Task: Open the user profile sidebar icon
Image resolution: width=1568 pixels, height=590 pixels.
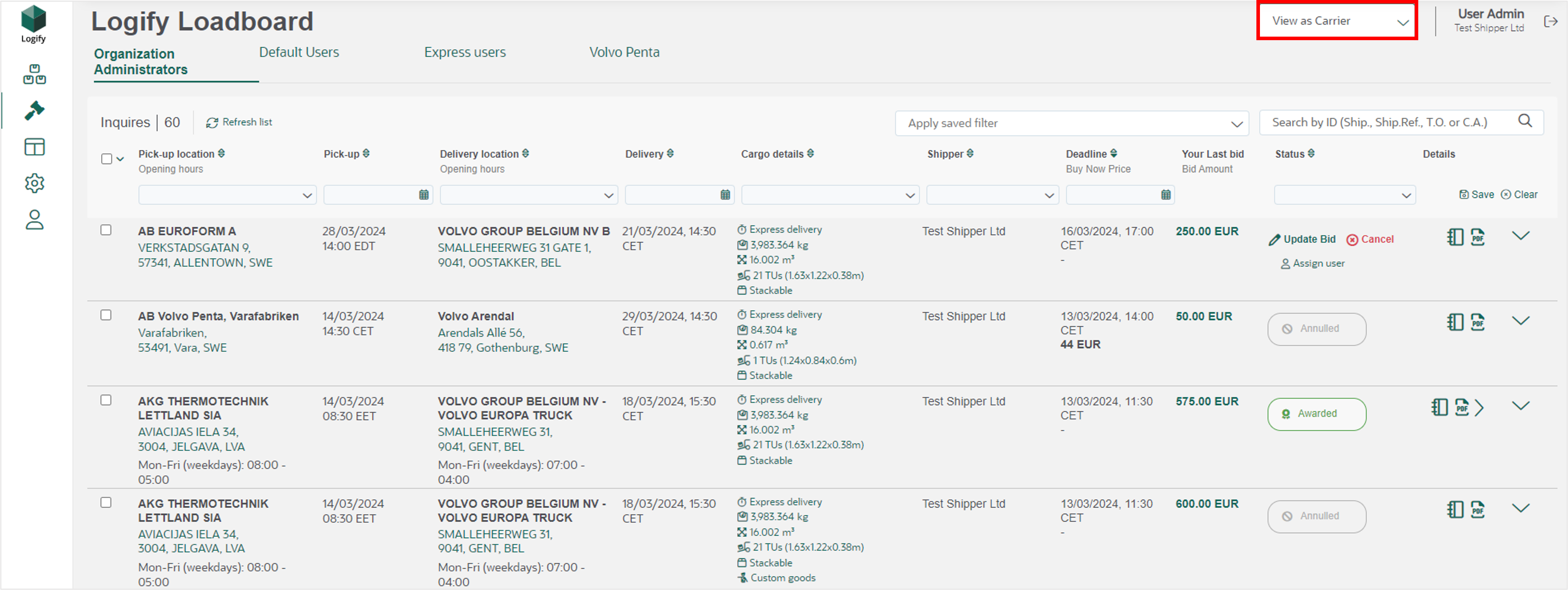Action: coord(34,219)
